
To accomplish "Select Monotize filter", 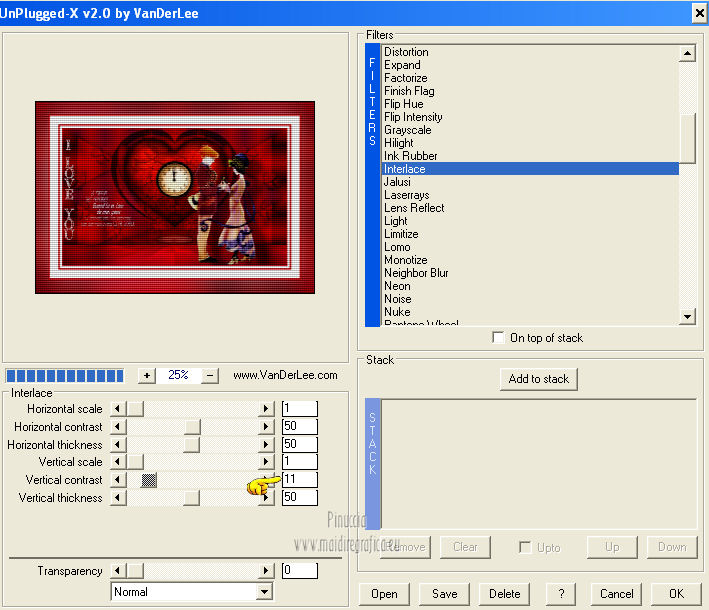I will pos(530,260).
